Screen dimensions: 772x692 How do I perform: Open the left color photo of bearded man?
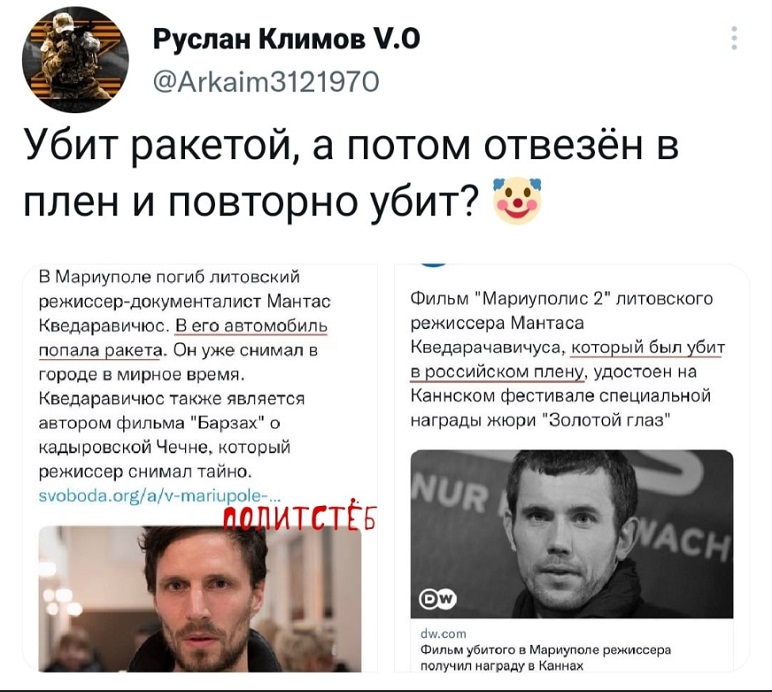(200, 599)
